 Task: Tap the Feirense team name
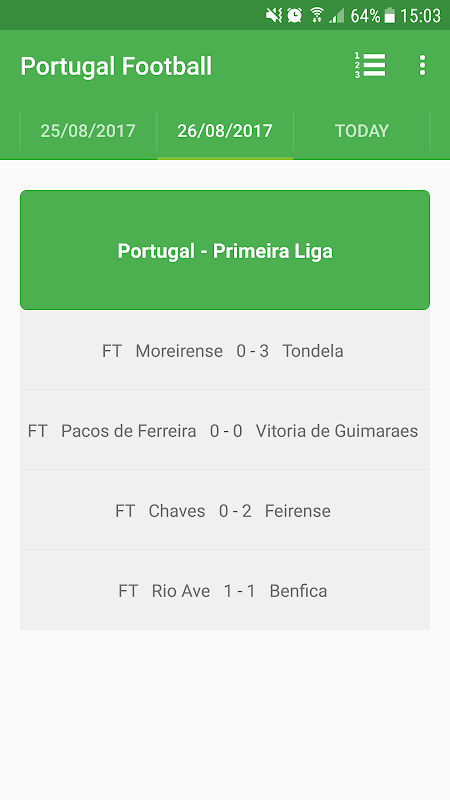(297, 511)
